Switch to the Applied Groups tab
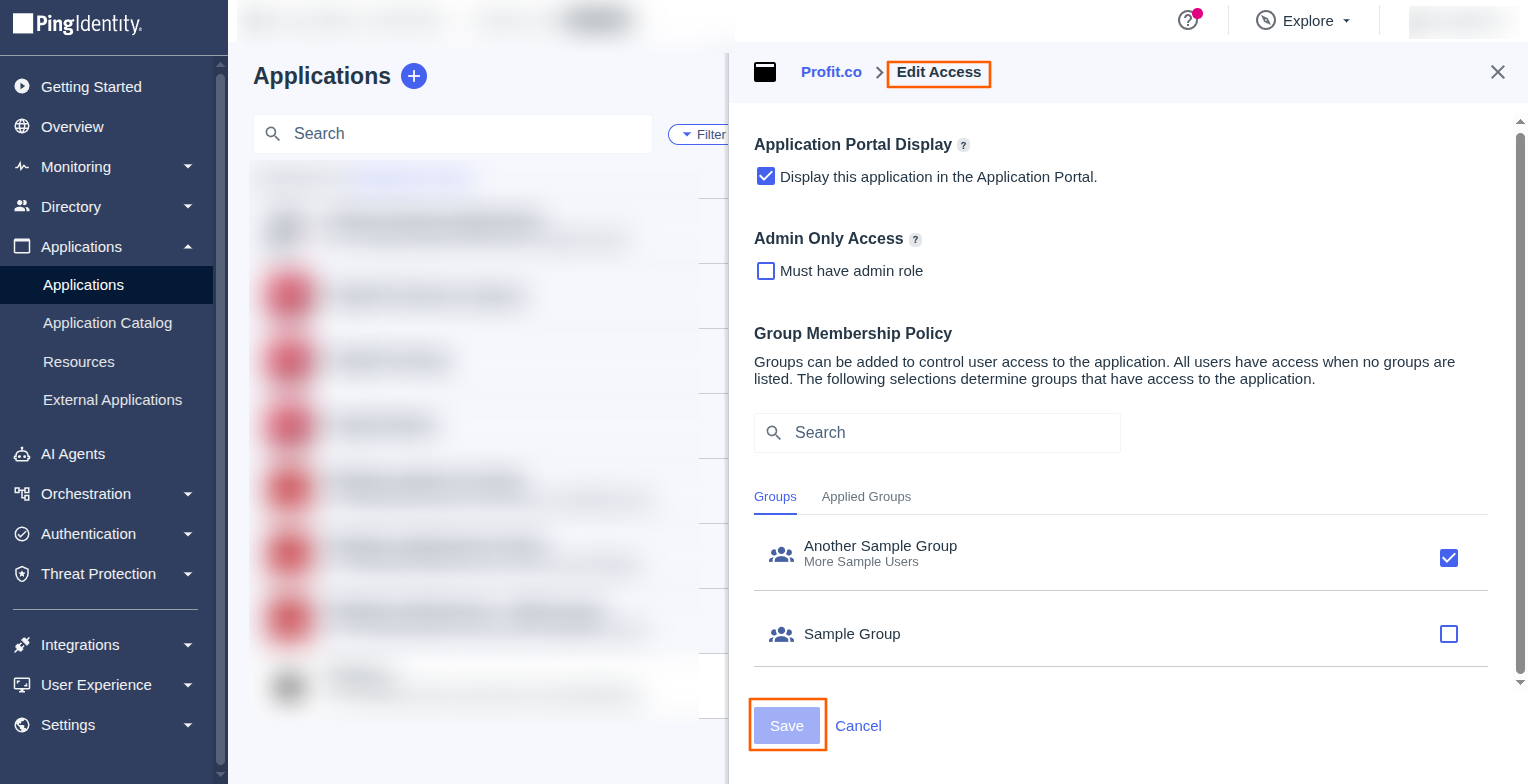This screenshot has height=784, width=1528. pos(866,497)
